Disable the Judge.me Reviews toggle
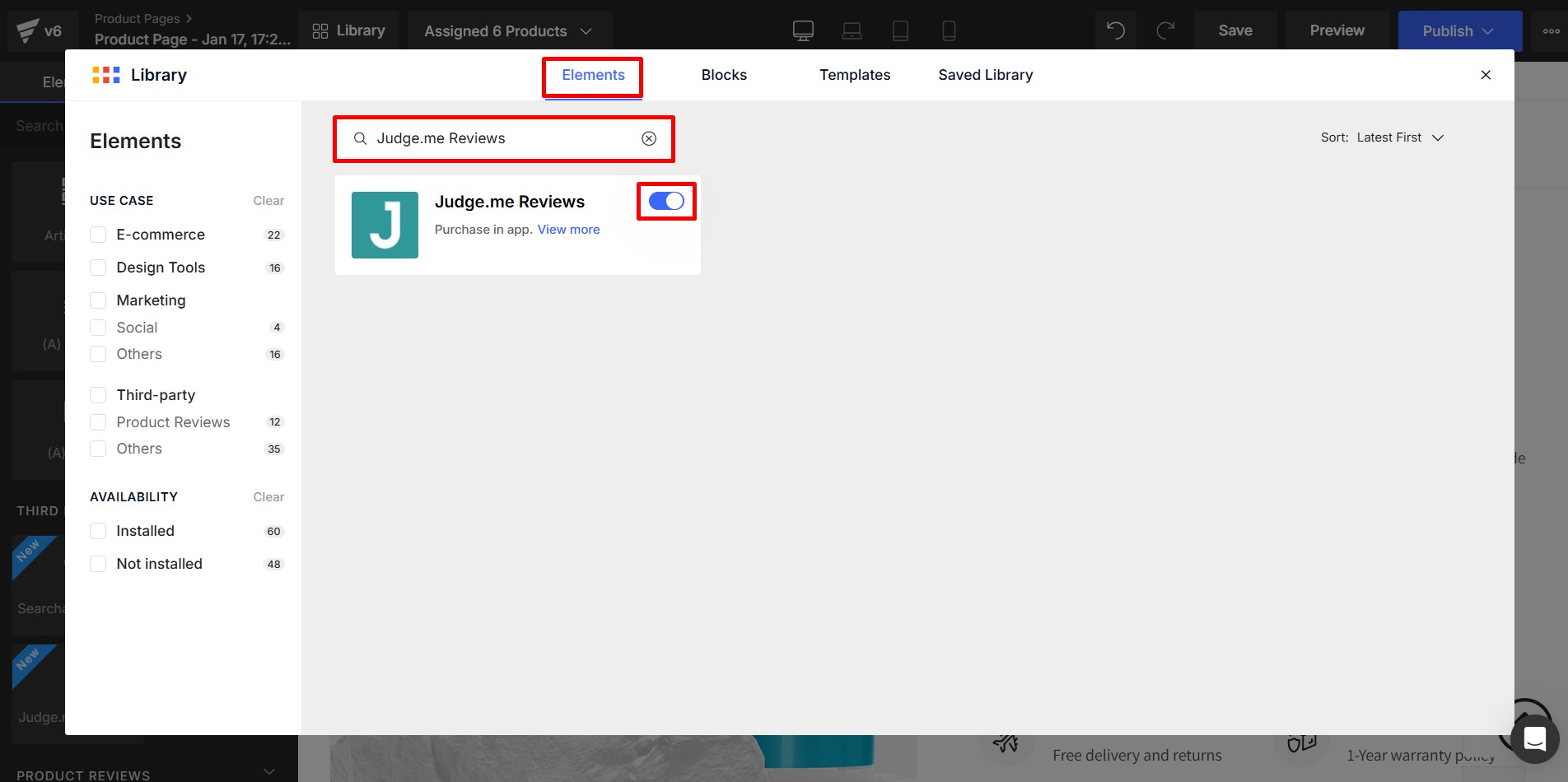The image size is (1568, 782). 666,202
